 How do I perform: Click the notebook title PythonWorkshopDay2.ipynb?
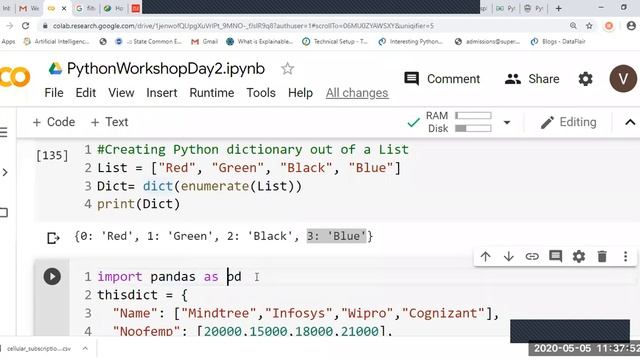point(166,69)
